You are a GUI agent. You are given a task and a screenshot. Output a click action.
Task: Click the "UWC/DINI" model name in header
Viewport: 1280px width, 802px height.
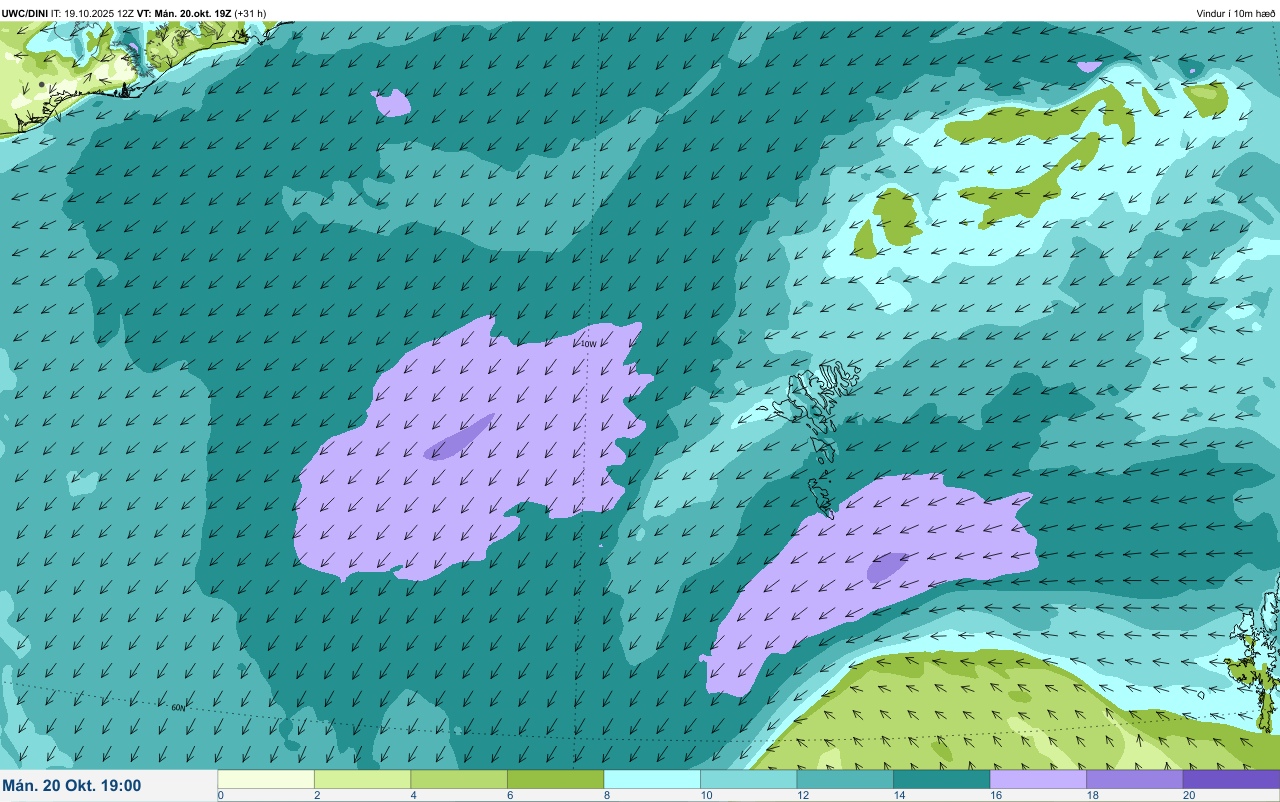[x=24, y=13]
